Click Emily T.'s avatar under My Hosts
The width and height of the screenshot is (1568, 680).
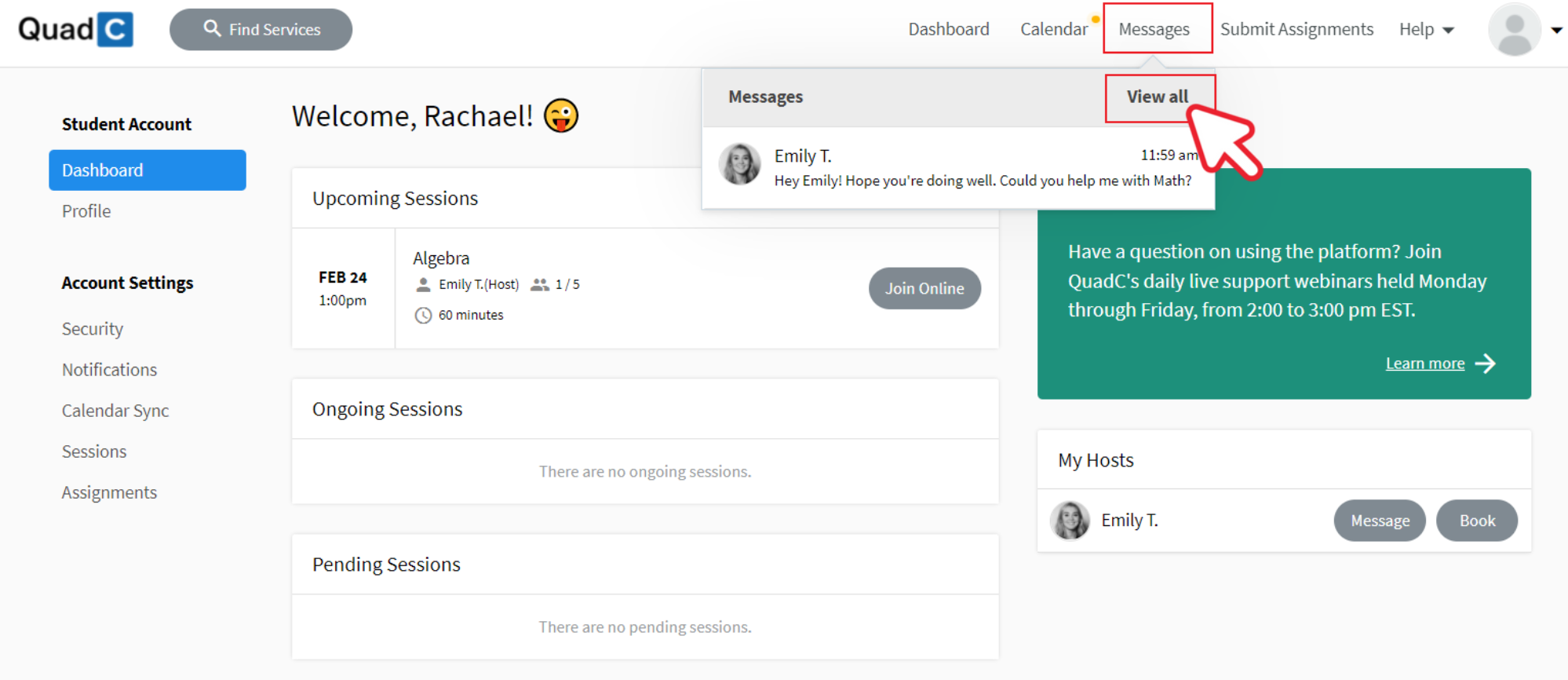pos(1070,521)
